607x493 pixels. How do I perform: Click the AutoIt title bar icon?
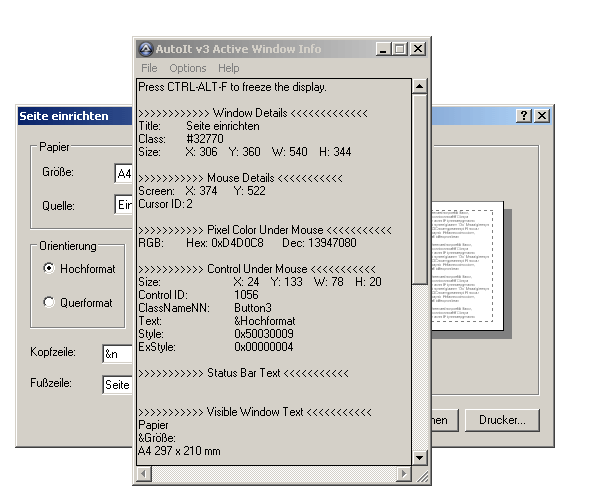point(146,48)
